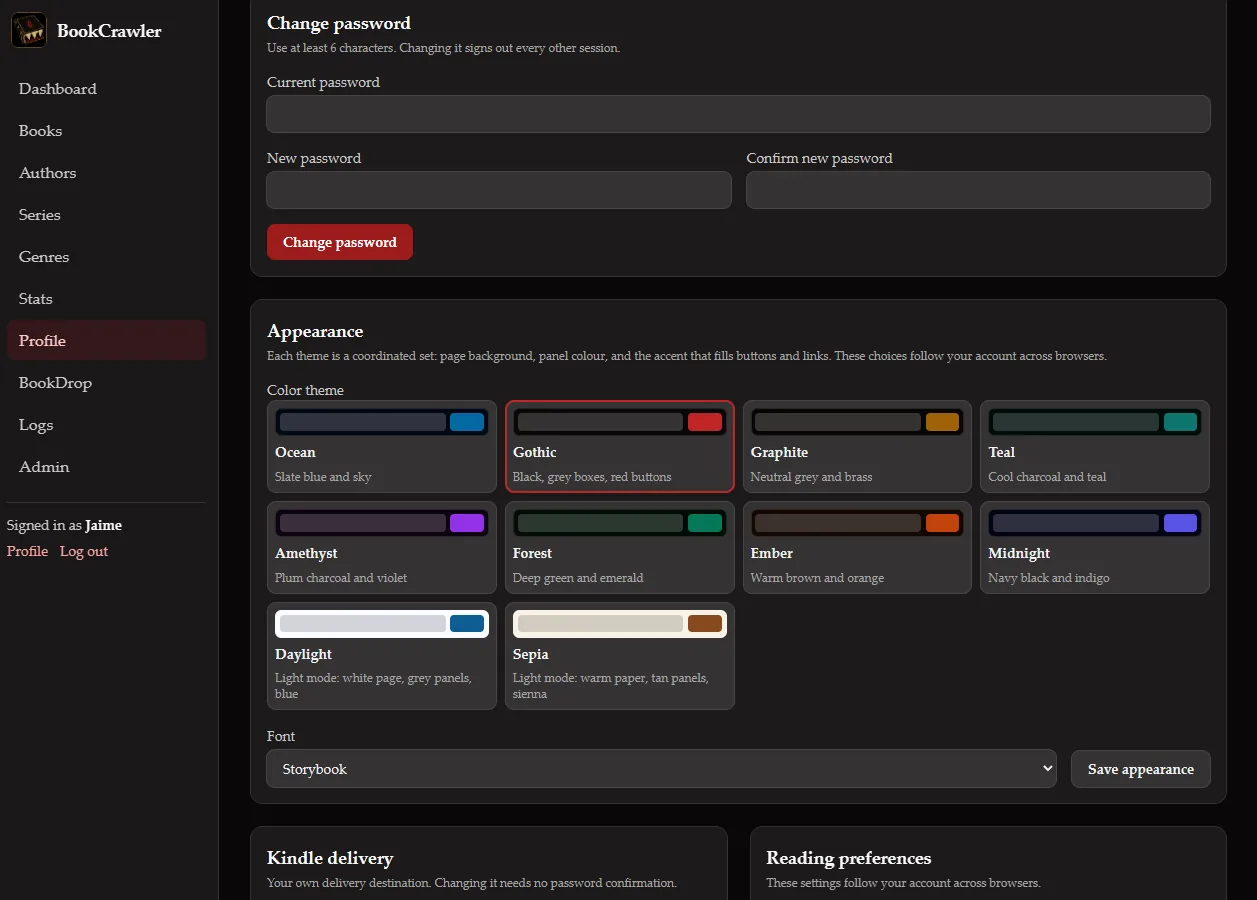Switch to the Midnight theme
Screen dimensions: 1257x900
[1095, 548]
